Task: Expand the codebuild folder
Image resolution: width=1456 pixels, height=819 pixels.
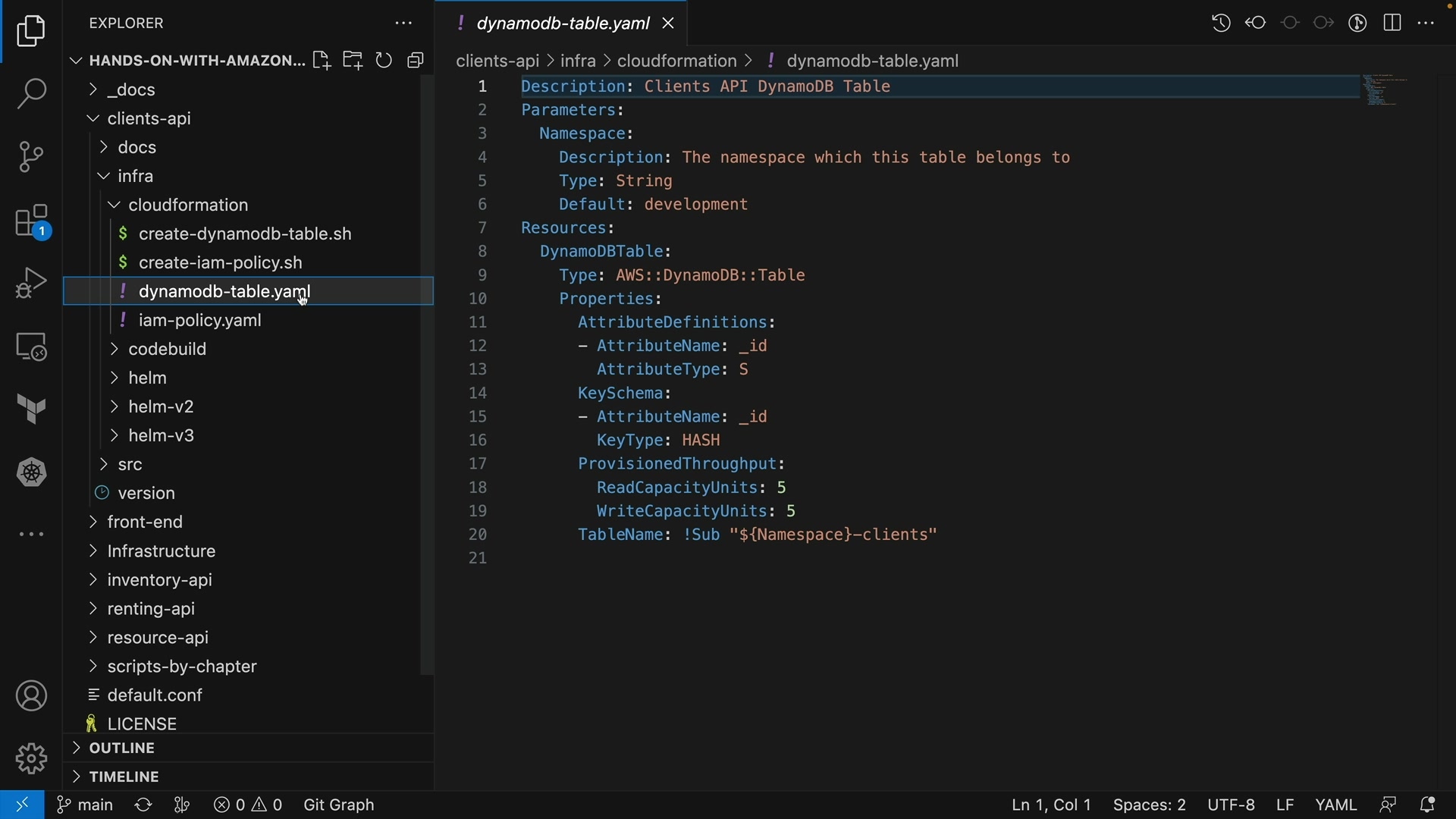Action: pyautogui.click(x=168, y=350)
